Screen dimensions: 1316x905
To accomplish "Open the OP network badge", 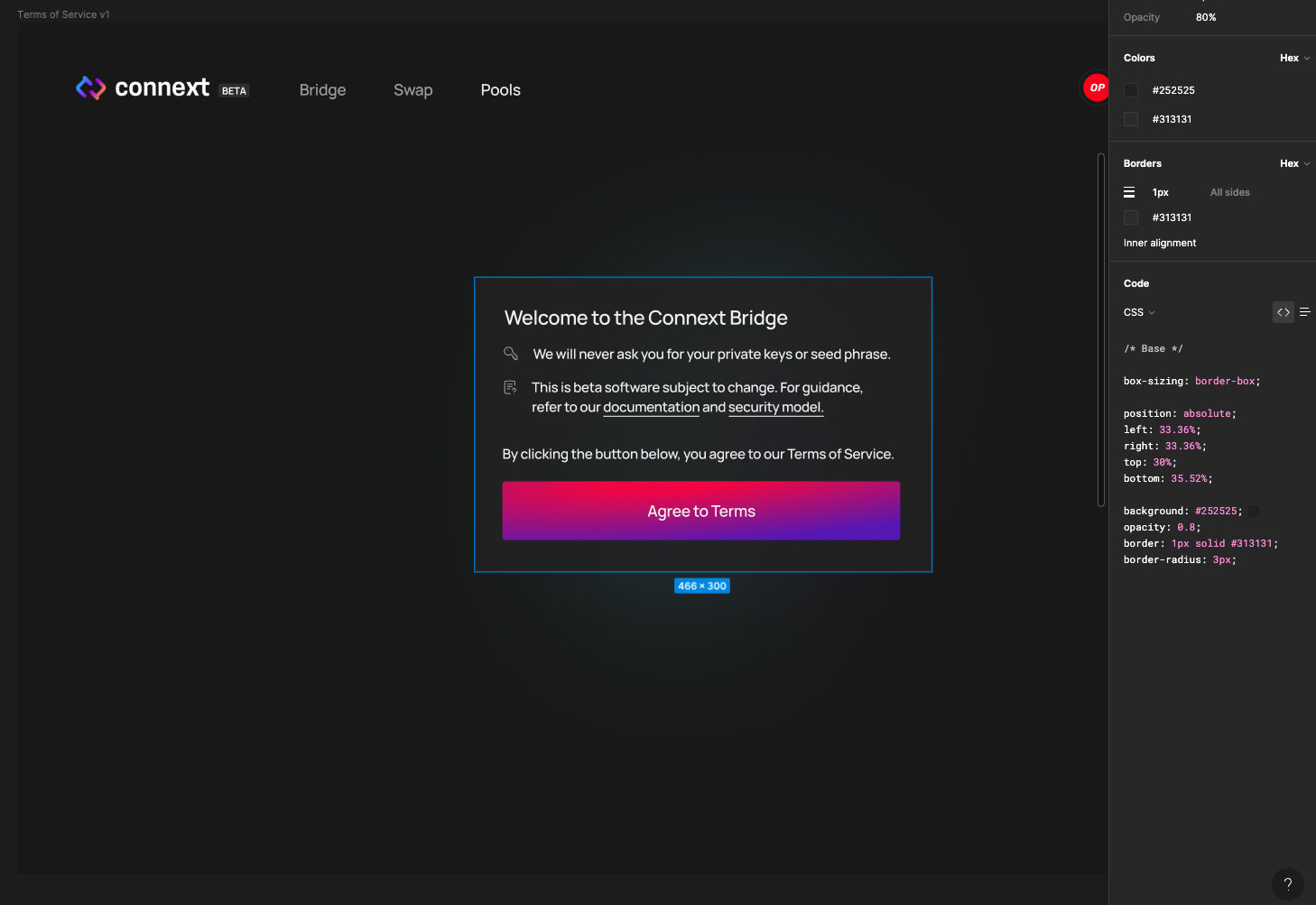I will click(1096, 88).
